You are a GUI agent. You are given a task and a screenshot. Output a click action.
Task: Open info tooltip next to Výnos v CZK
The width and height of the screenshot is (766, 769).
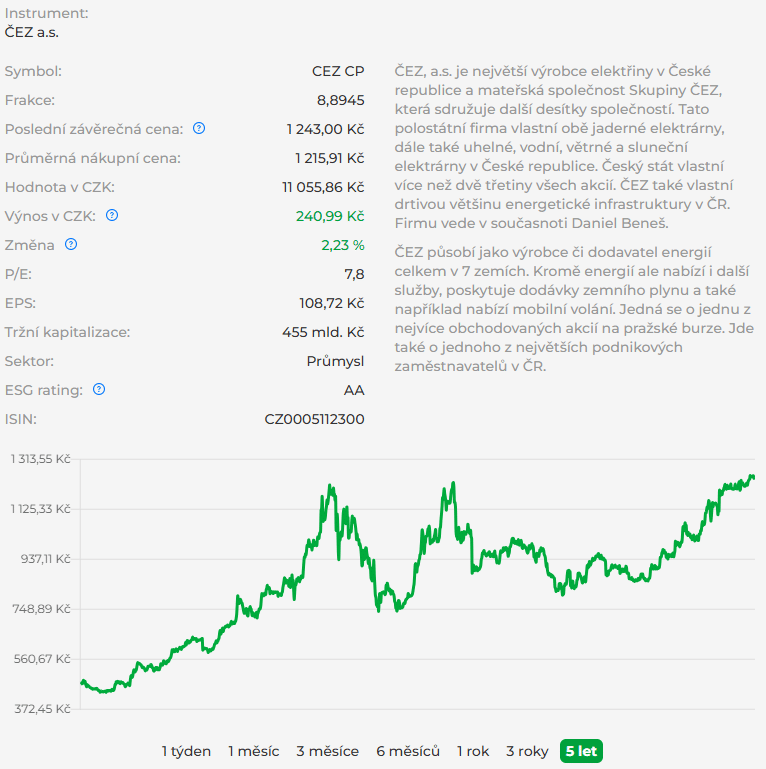[112, 215]
